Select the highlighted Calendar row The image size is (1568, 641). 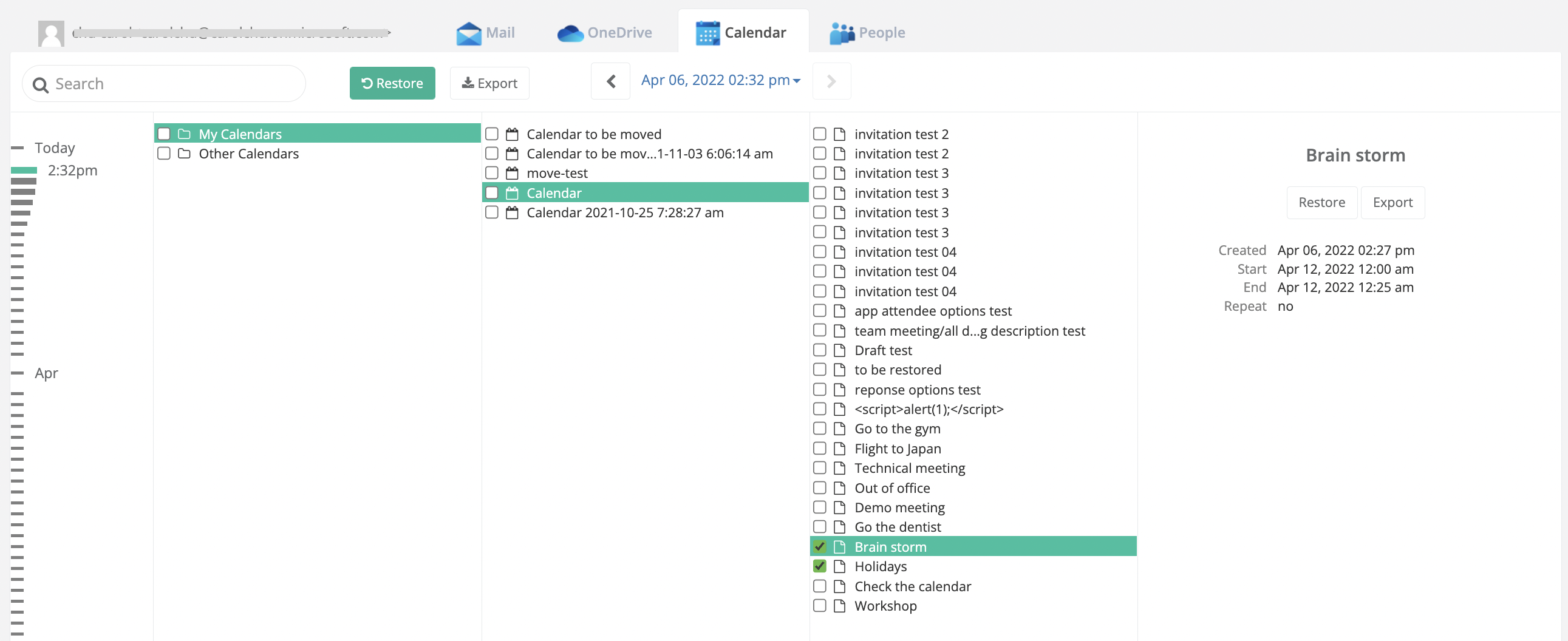click(645, 193)
